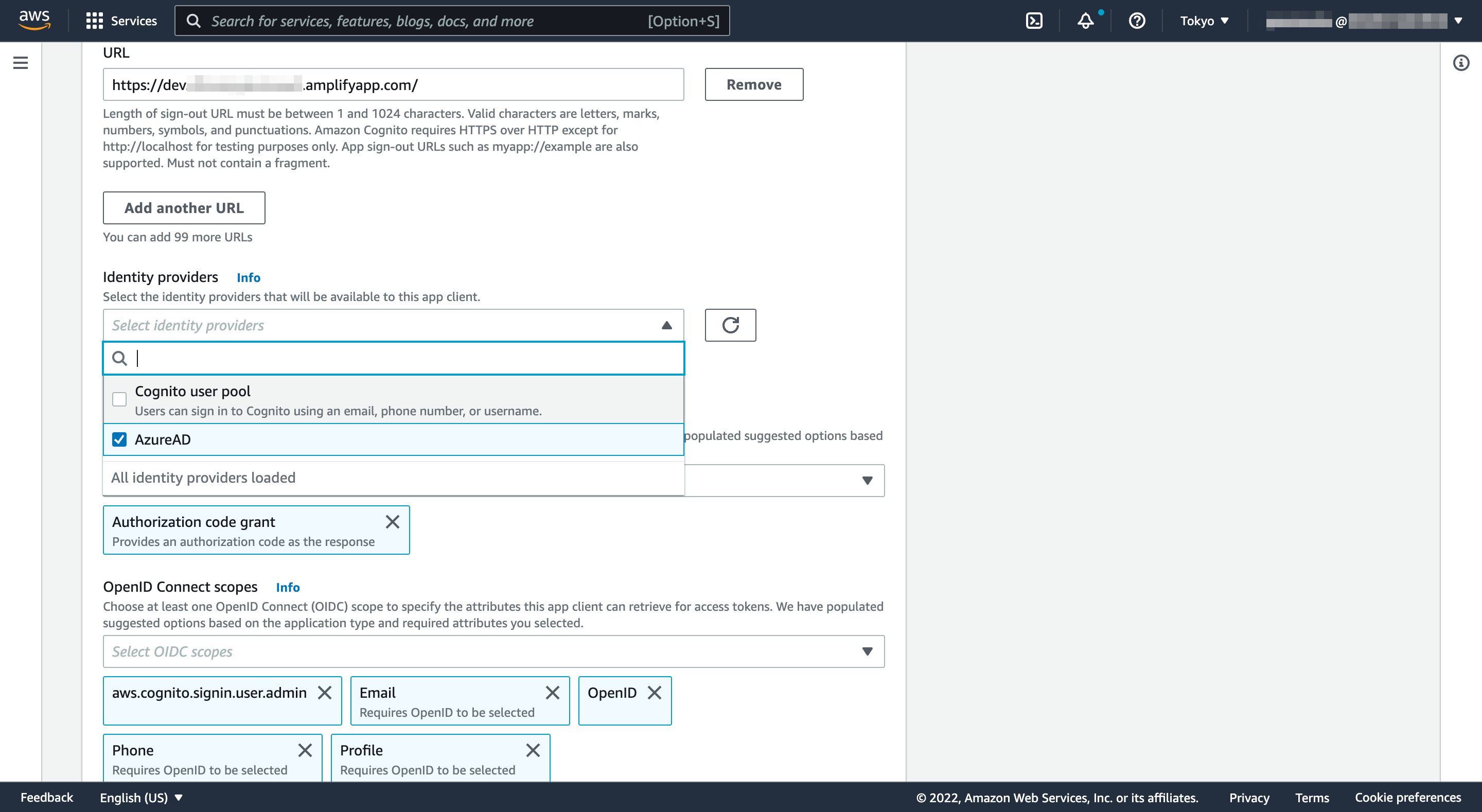Refresh the identity providers list
The width and height of the screenshot is (1482, 812).
point(731,325)
